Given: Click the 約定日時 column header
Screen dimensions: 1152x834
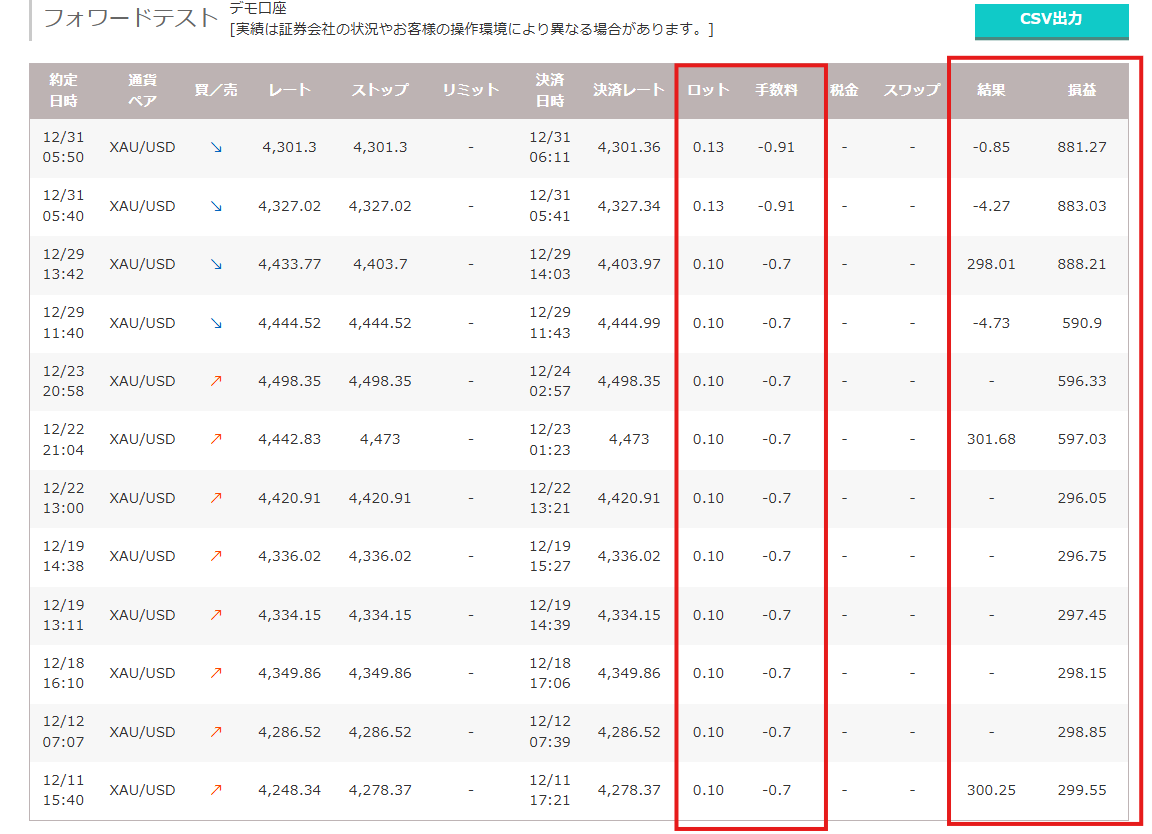Looking at the screenshot, I should [x=63, y=90].
